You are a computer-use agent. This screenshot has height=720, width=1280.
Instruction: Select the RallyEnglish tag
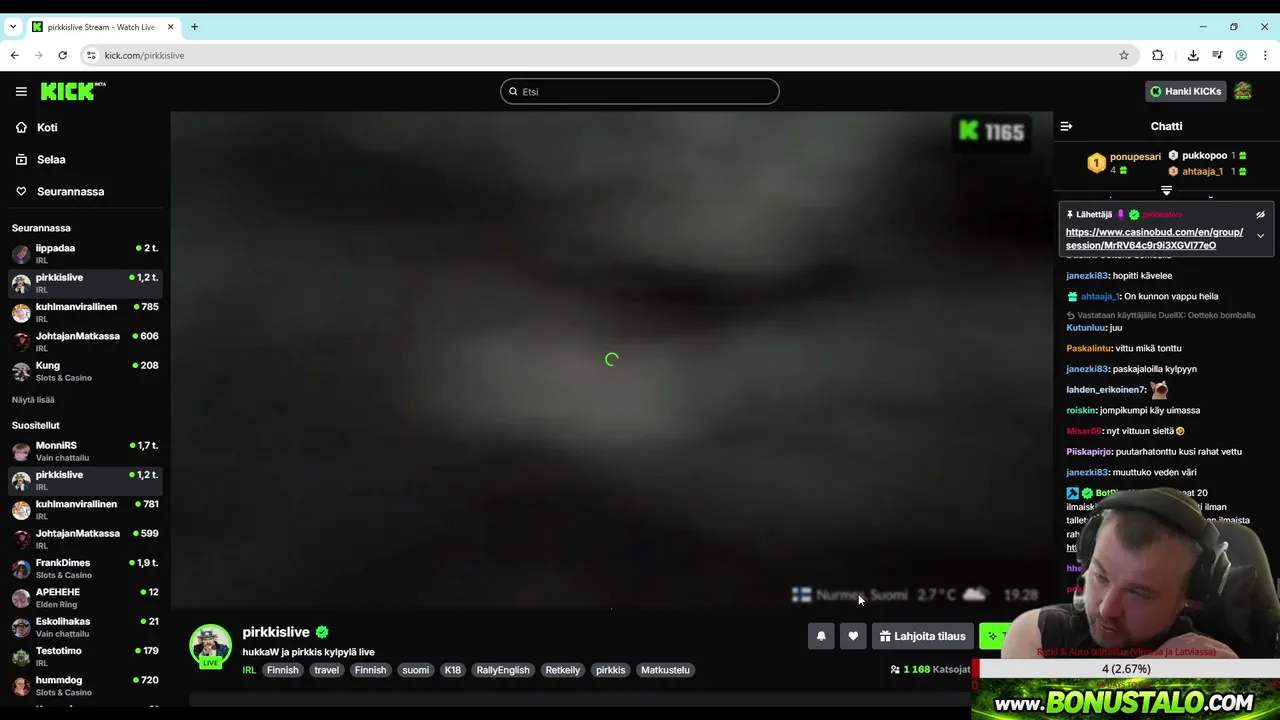coord(503,670)
